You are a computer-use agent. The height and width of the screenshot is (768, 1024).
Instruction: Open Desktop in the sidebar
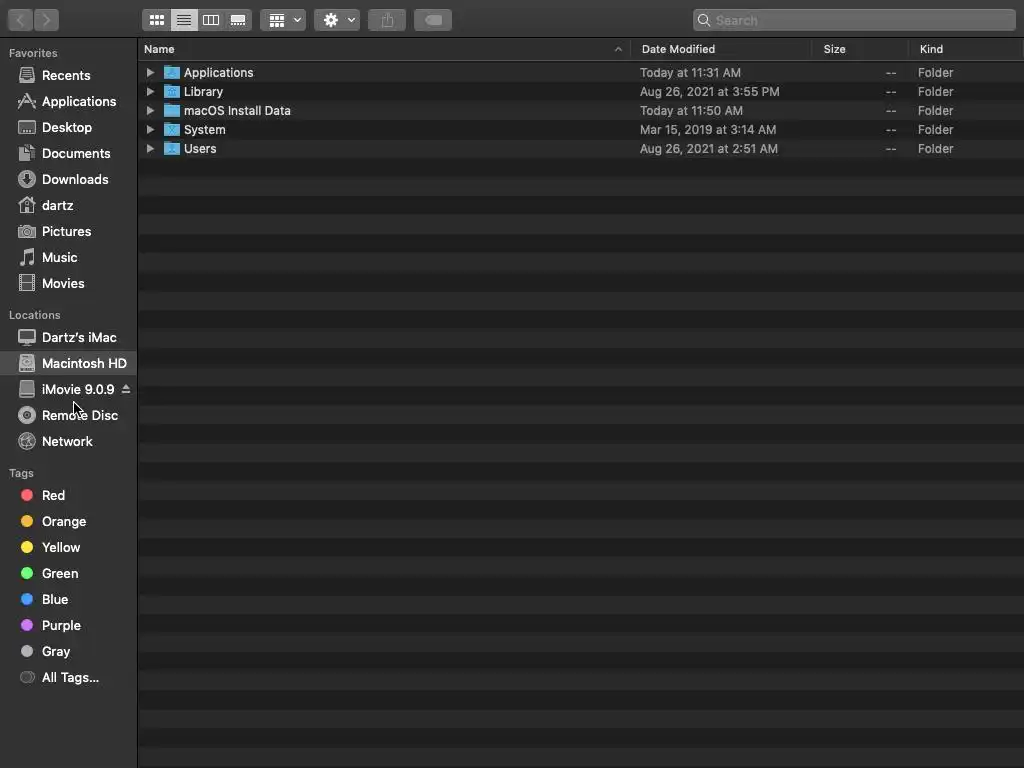click(68, 127)
